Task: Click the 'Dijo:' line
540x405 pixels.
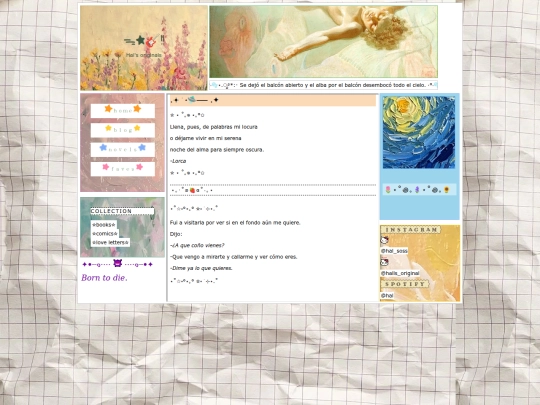Action: (x=176, y=234)
